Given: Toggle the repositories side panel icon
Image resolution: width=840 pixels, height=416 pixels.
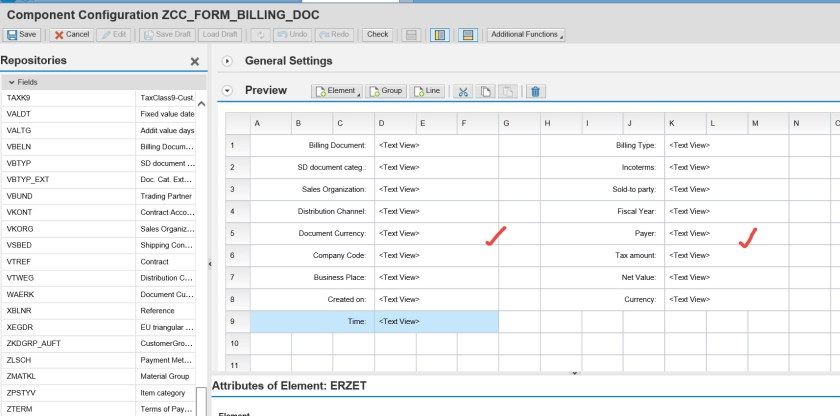Looking at the screenshot, I should tap(440, 35).
